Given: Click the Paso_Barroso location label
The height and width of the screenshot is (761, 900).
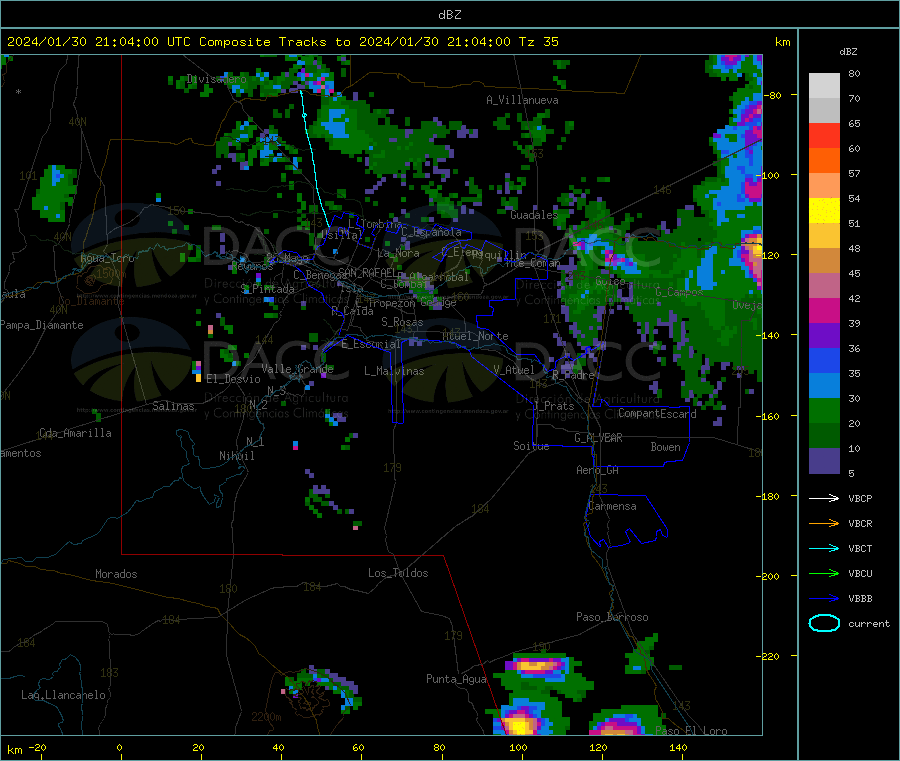Looking at the screenshot, I should point(612,617).
